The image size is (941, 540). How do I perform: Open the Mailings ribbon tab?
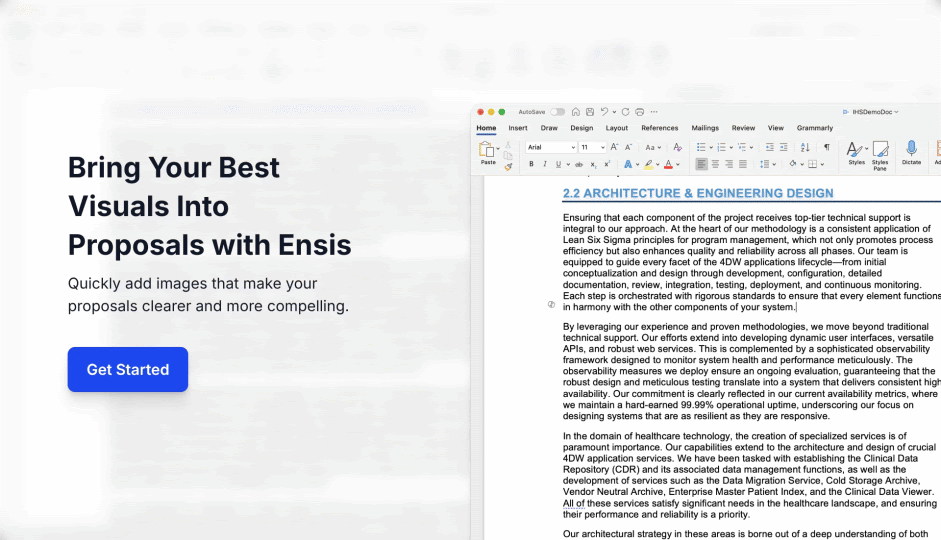(x=705, y=128)
